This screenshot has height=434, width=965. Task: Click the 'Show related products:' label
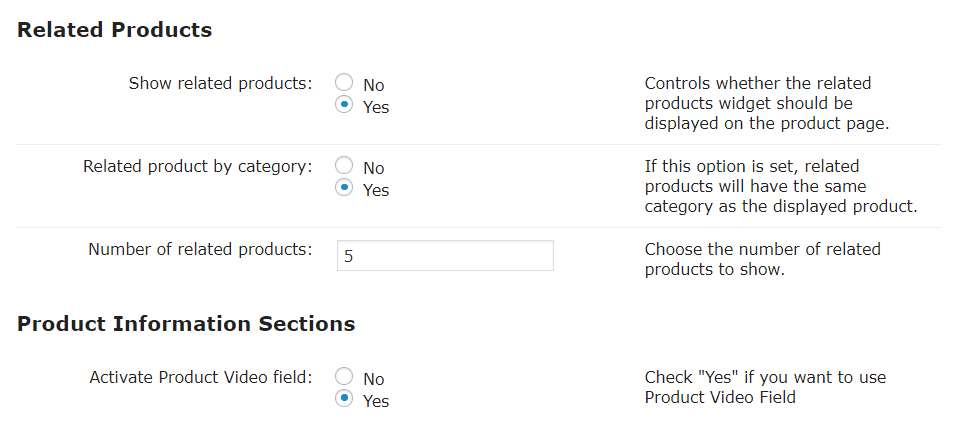point(220,83)
